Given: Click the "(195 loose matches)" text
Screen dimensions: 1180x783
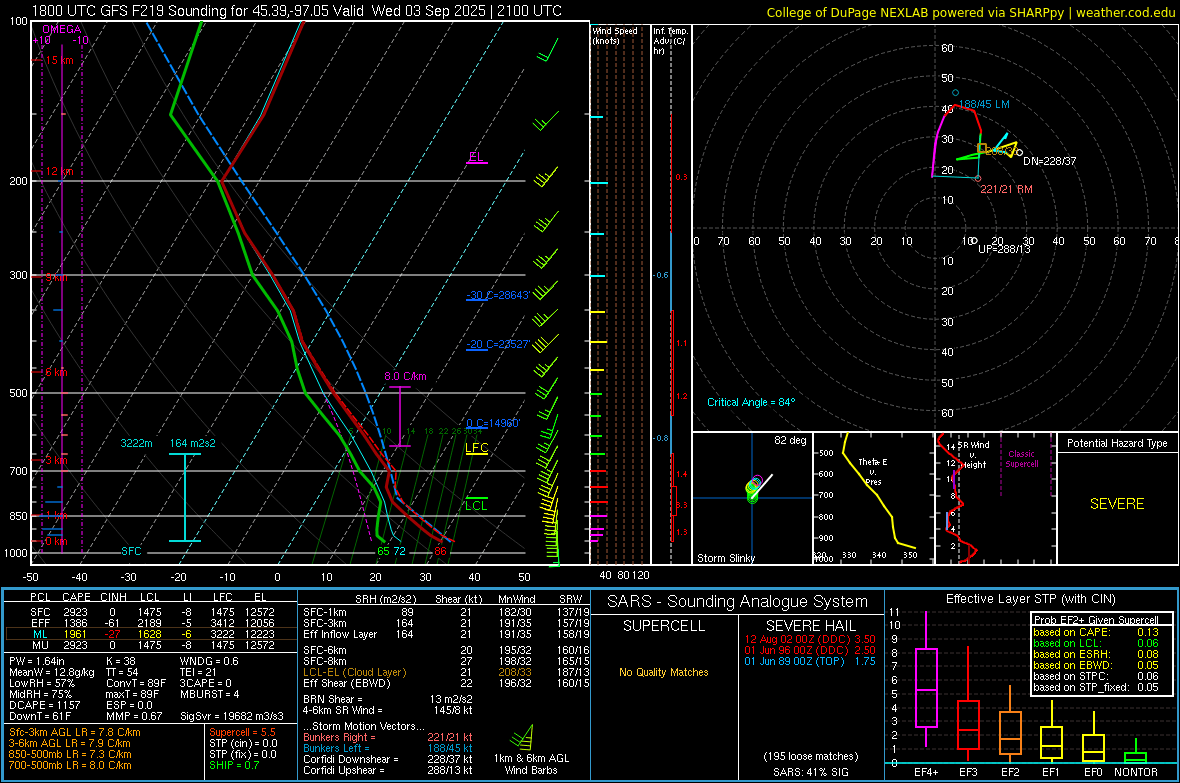Looking at the screenshot, I should click(810, 757).
